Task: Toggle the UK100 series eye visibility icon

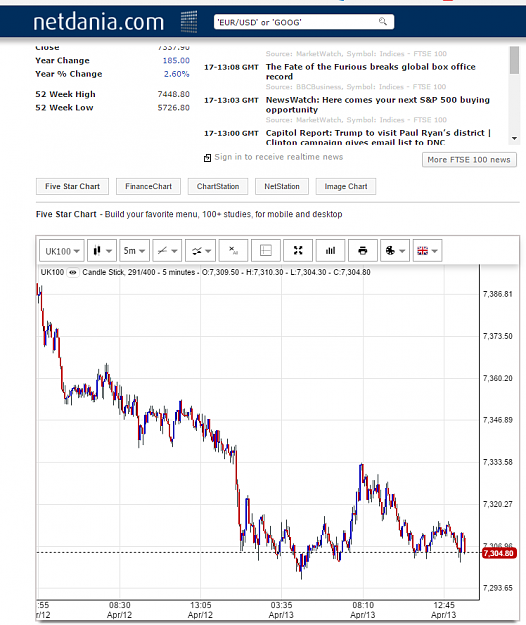Action: click(73, 273)
